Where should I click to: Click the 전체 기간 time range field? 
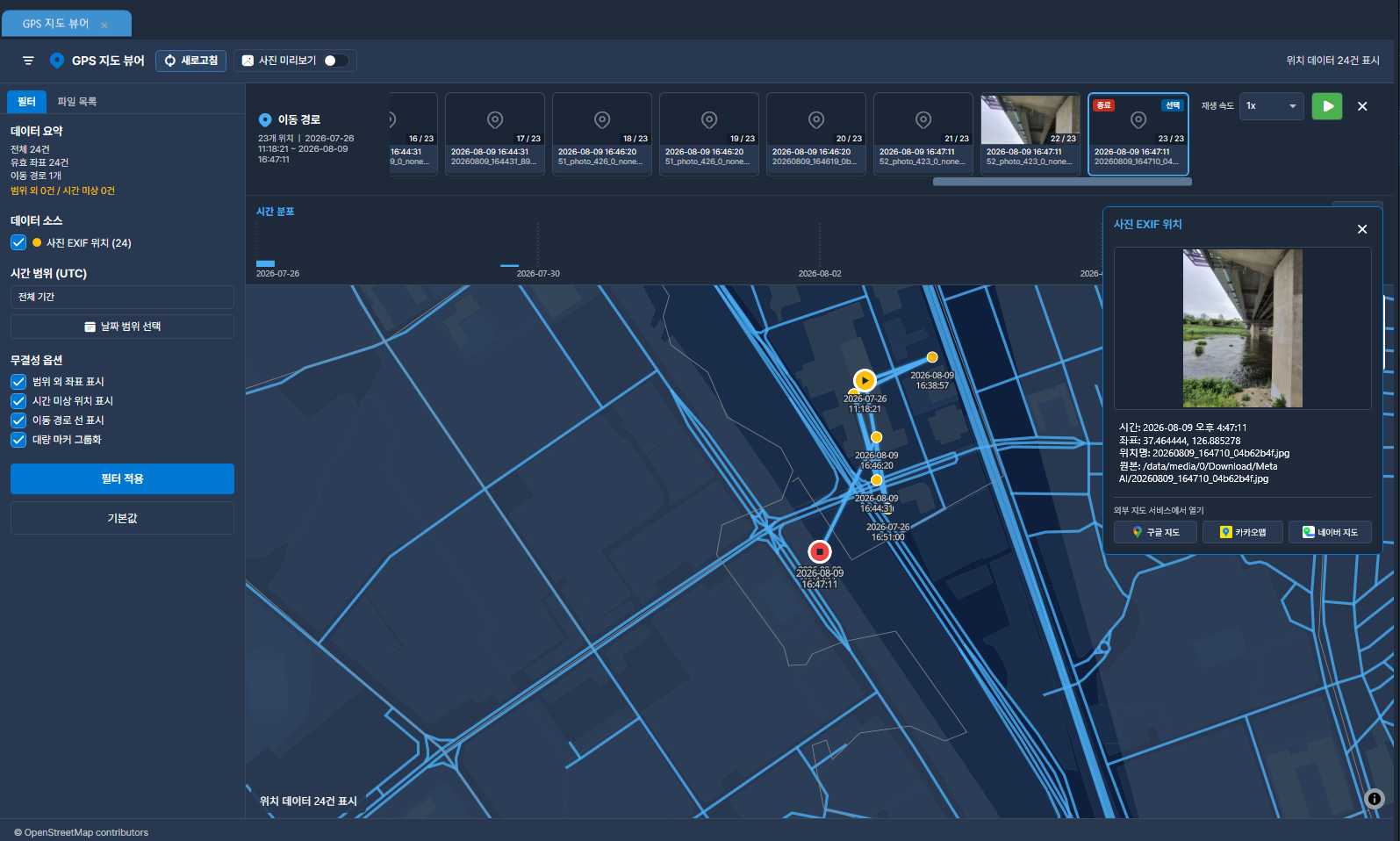pyautogui.click(x=122, y=297)
